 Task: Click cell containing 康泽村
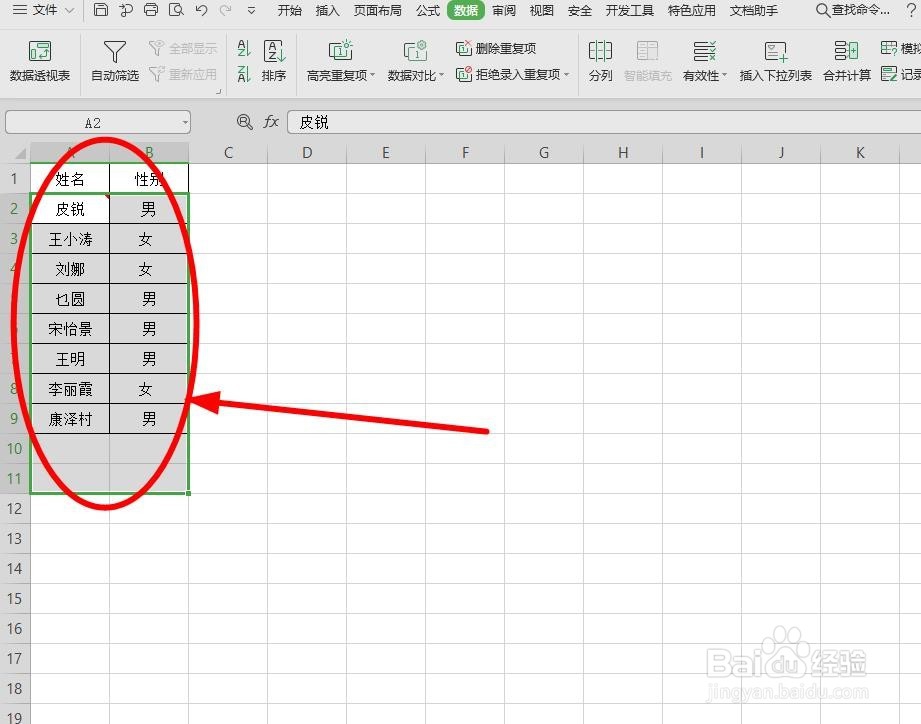(x=70, y=419)
